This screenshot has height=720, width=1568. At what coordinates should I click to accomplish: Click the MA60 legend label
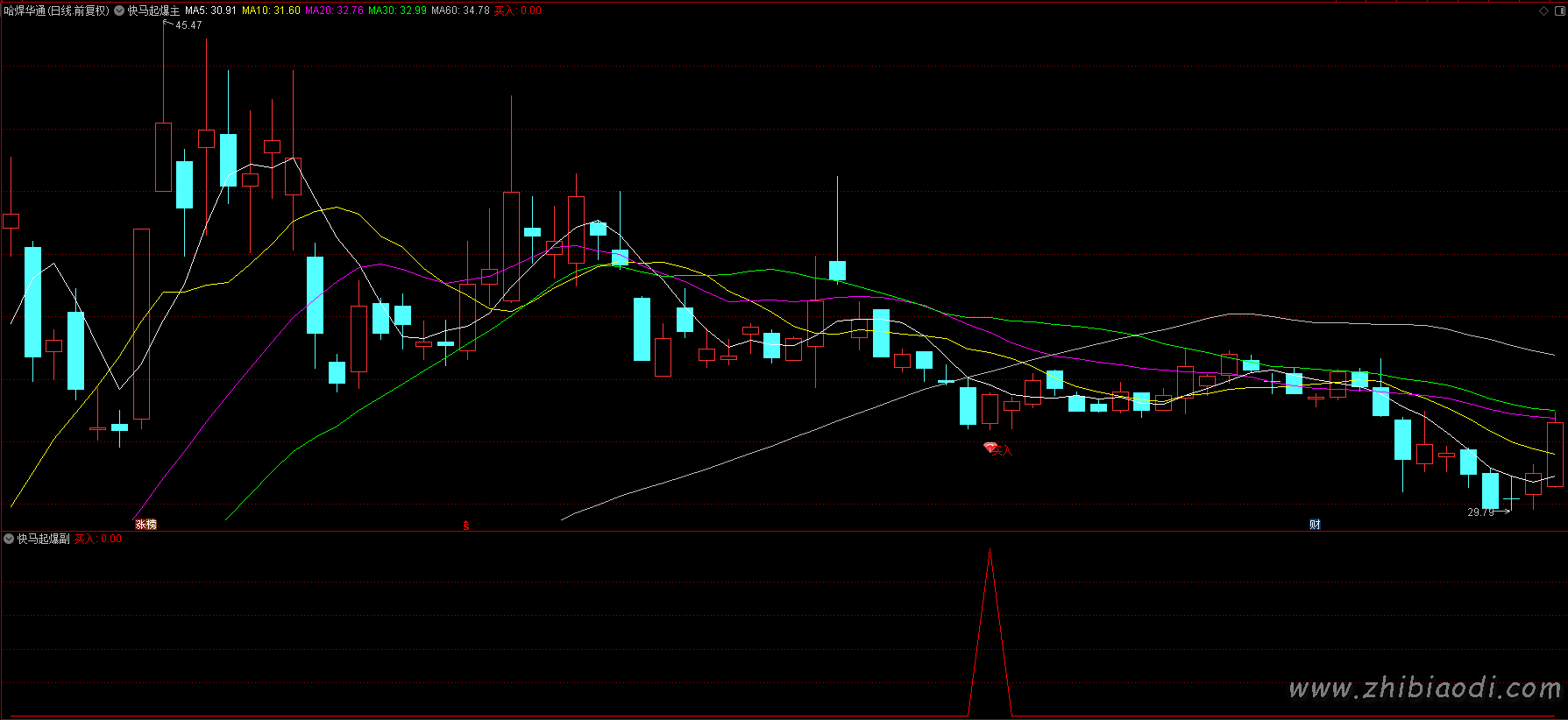pyautogui.click(x=460, y=11)
